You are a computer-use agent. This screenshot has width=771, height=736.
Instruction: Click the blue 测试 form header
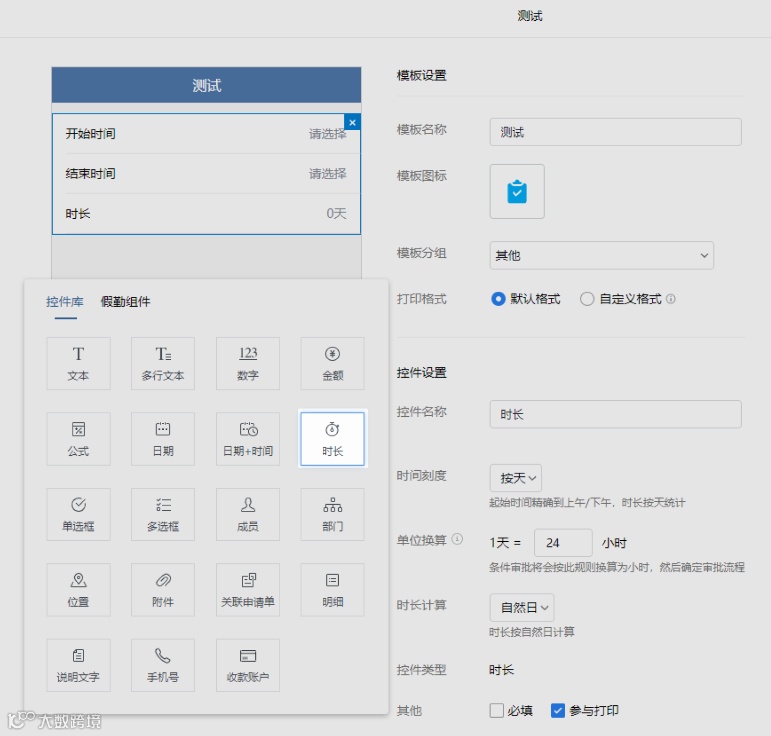(x=206, y=85)
